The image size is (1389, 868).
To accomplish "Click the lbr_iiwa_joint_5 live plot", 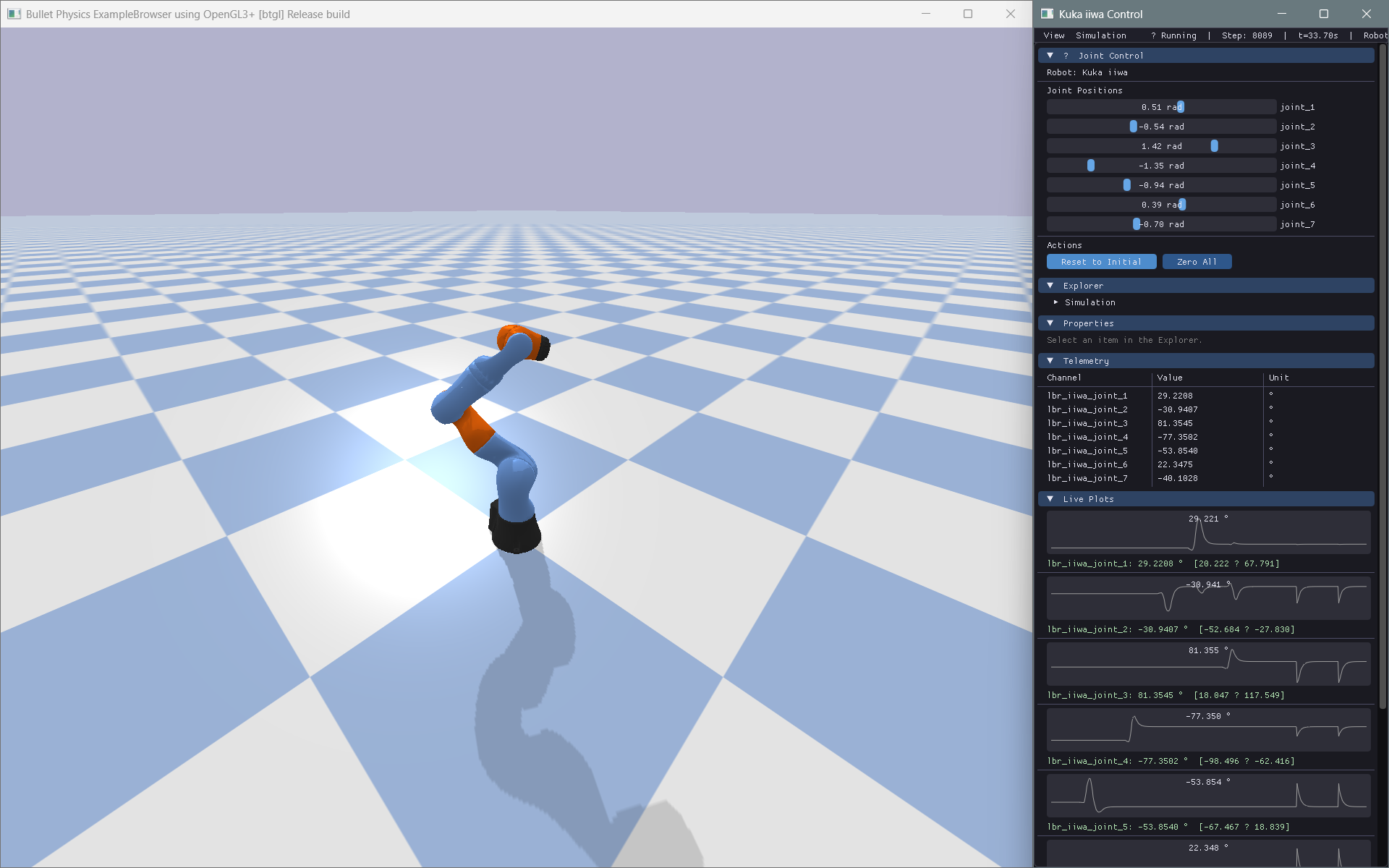I will (1208, 796).
